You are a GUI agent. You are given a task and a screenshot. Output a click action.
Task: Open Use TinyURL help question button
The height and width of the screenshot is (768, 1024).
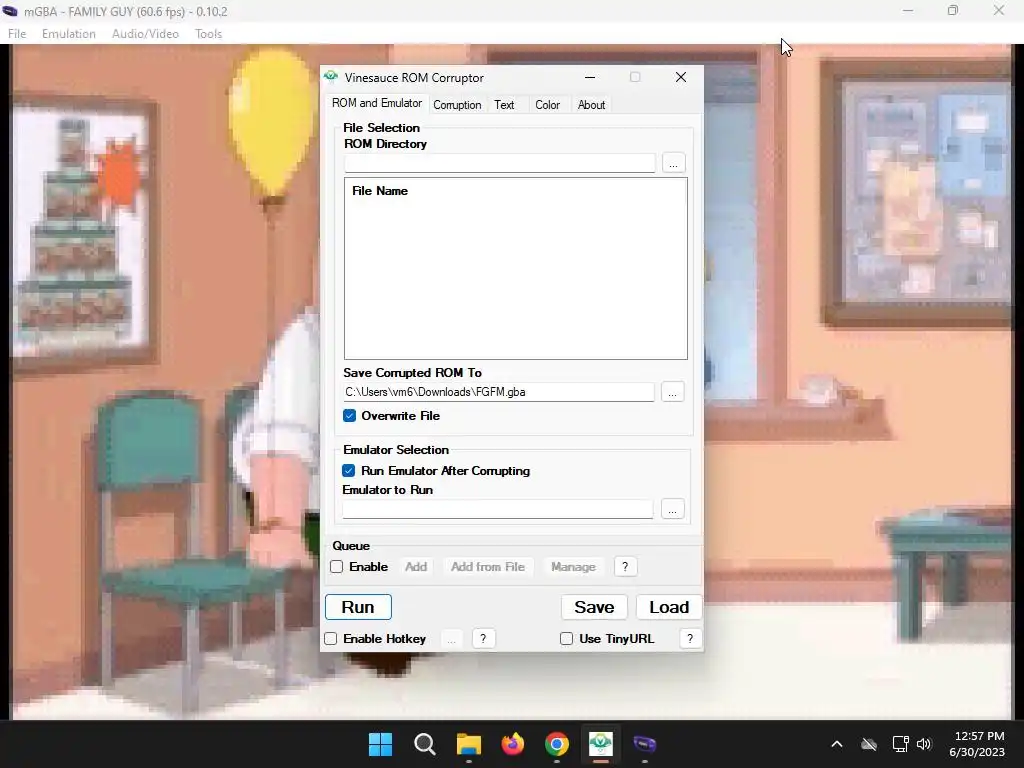point(690,639)
